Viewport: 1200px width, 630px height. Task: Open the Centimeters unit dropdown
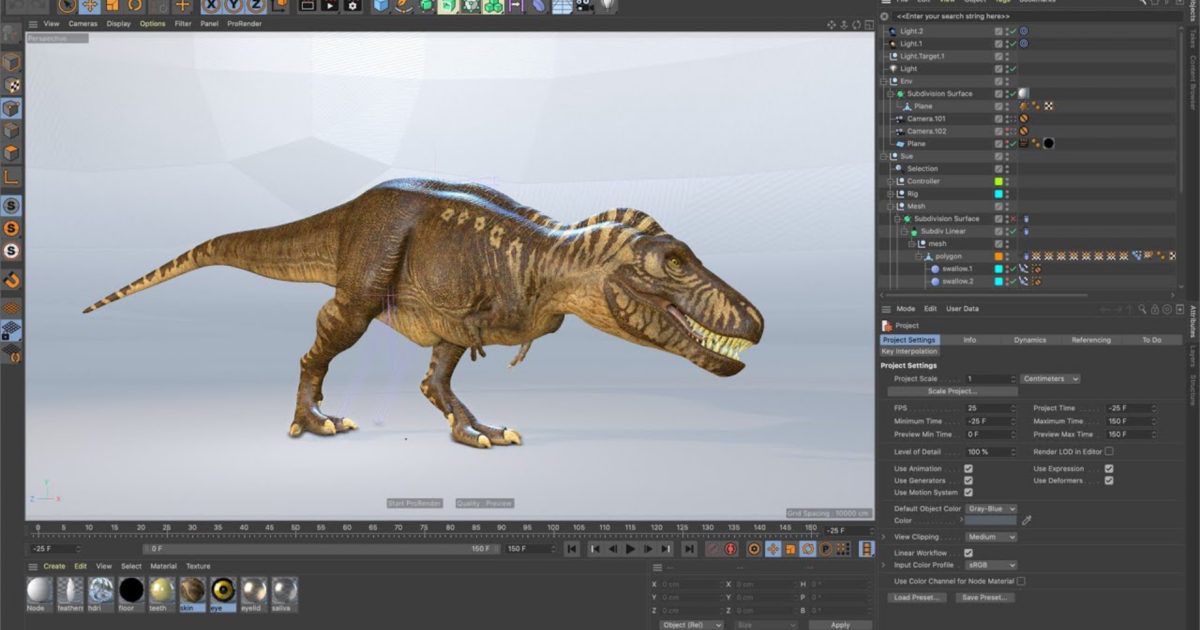click(1051, 379)
